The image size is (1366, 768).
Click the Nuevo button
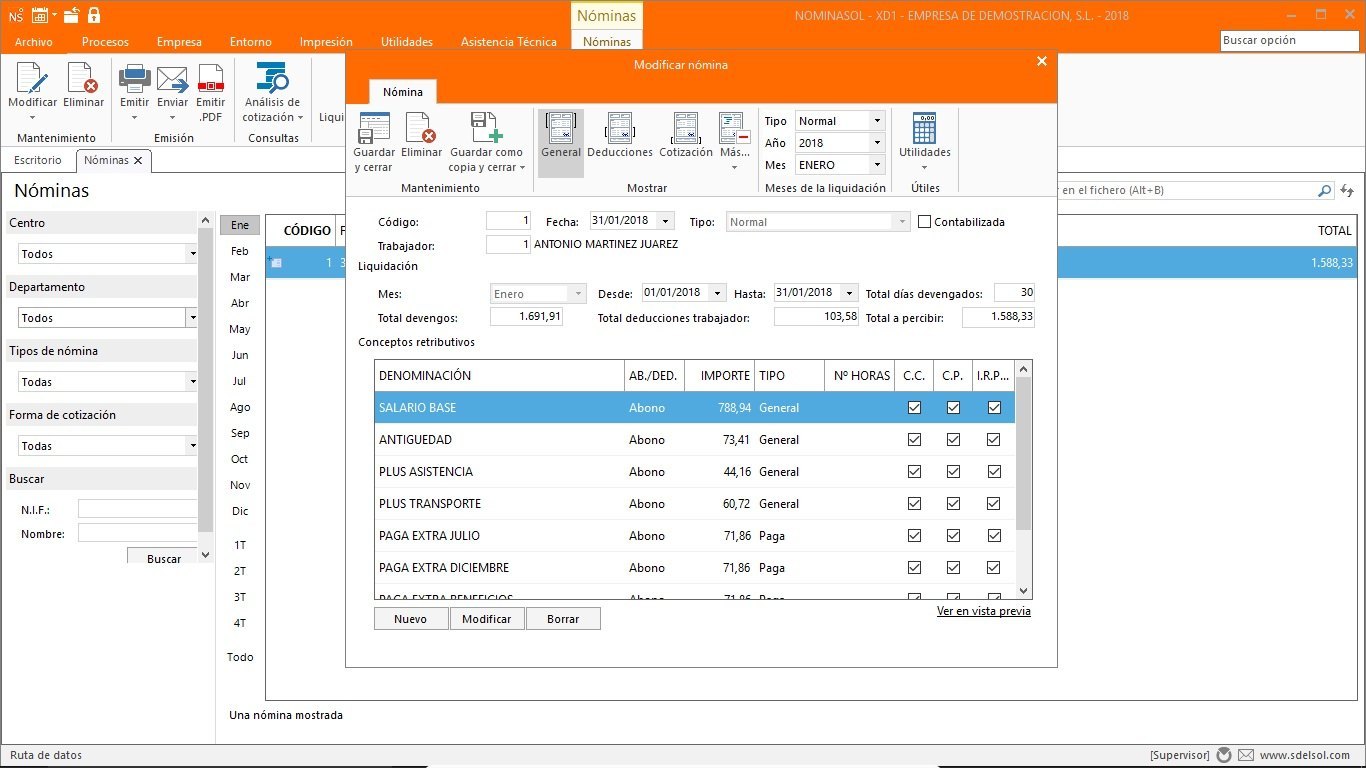coord(410,619)
